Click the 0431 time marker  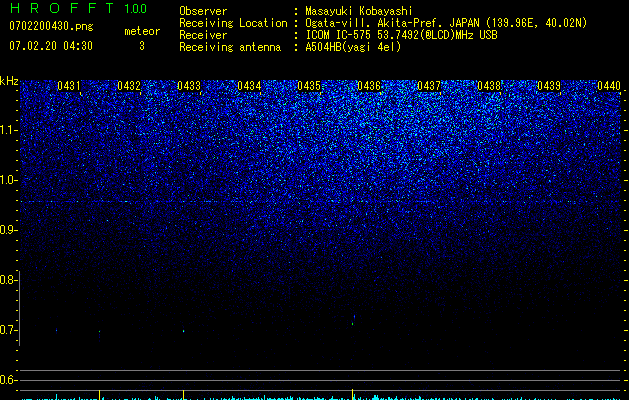click(69, 86)
